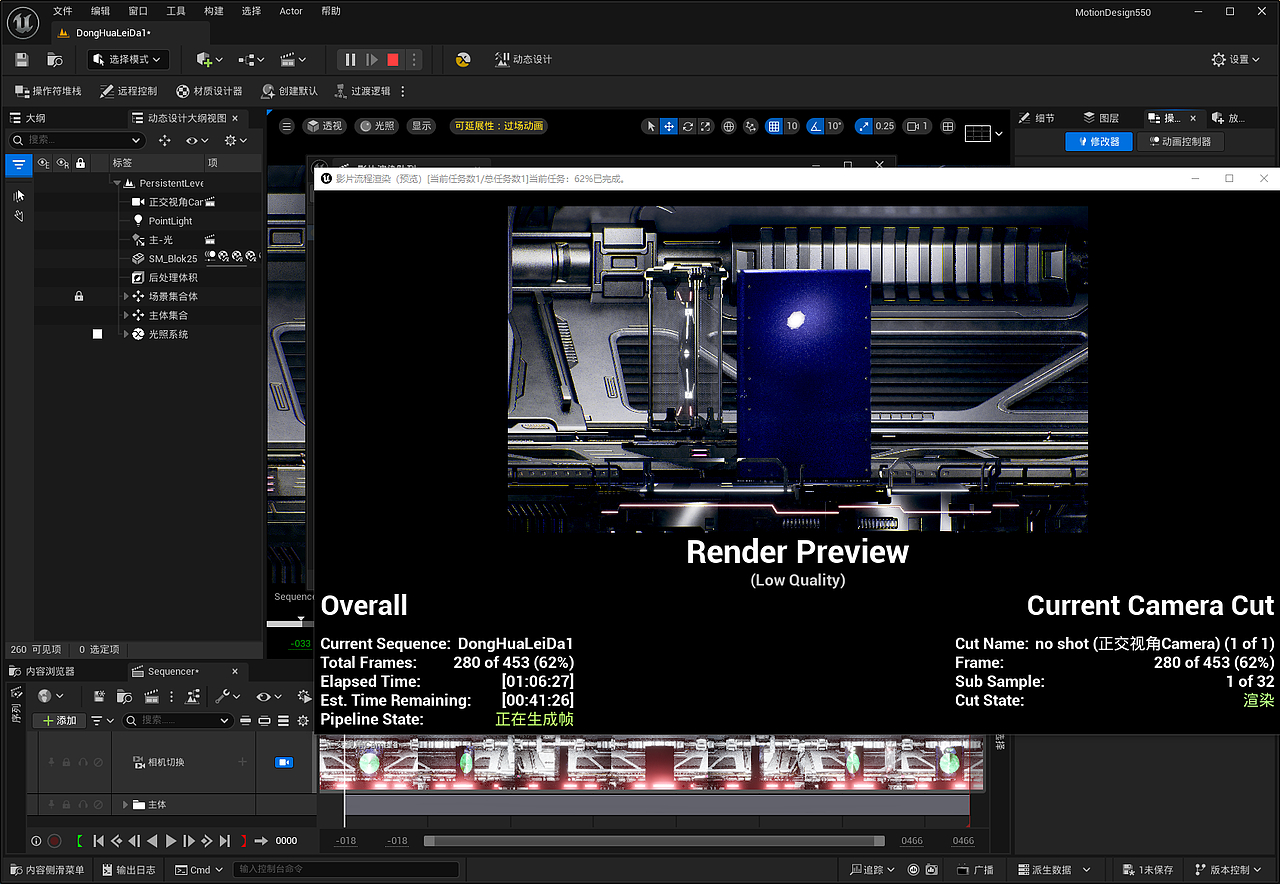The width and height of the screenshot is (1280, 884).
Task: Toggle the world/local coordinate globe icon
Action: tap(729, 127)
